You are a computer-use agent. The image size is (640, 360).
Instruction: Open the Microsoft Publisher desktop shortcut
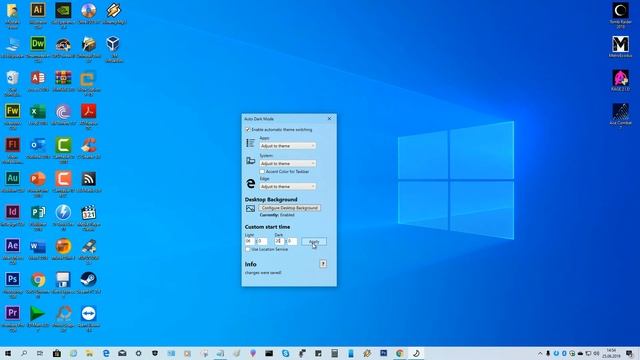pyautogui.click(x=38, y=212)
